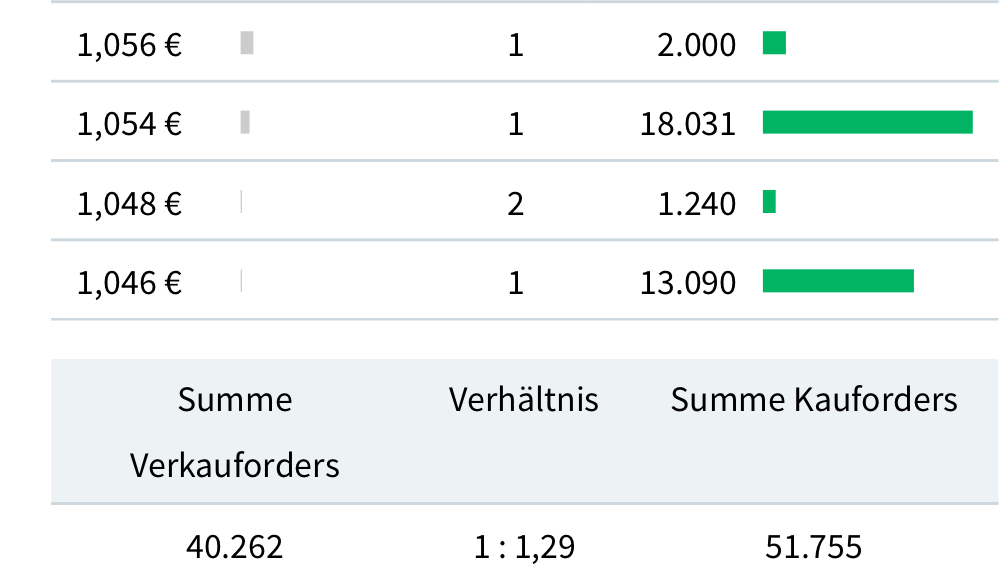Click the gray sell bar in the 1,054 € row

click(245, 122)
